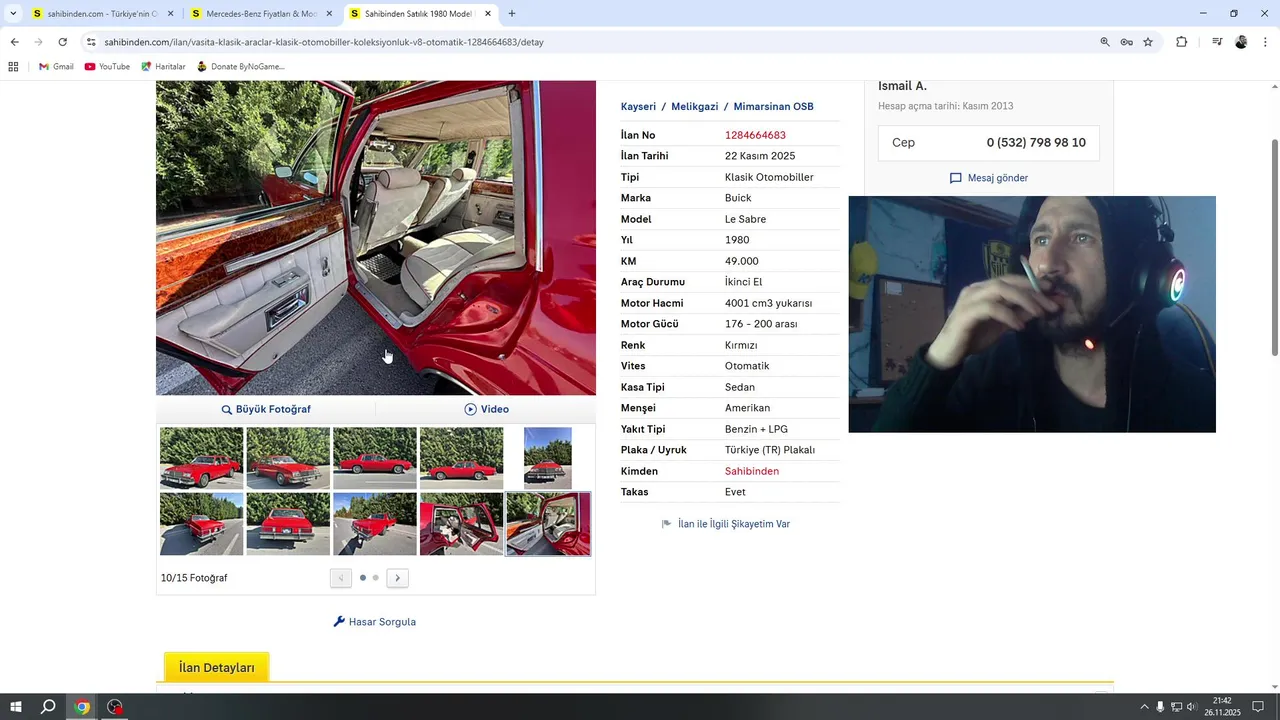Open media controls icon in toolbar
Viewport: 1280px width, 720px height.
coord(1217,42)
